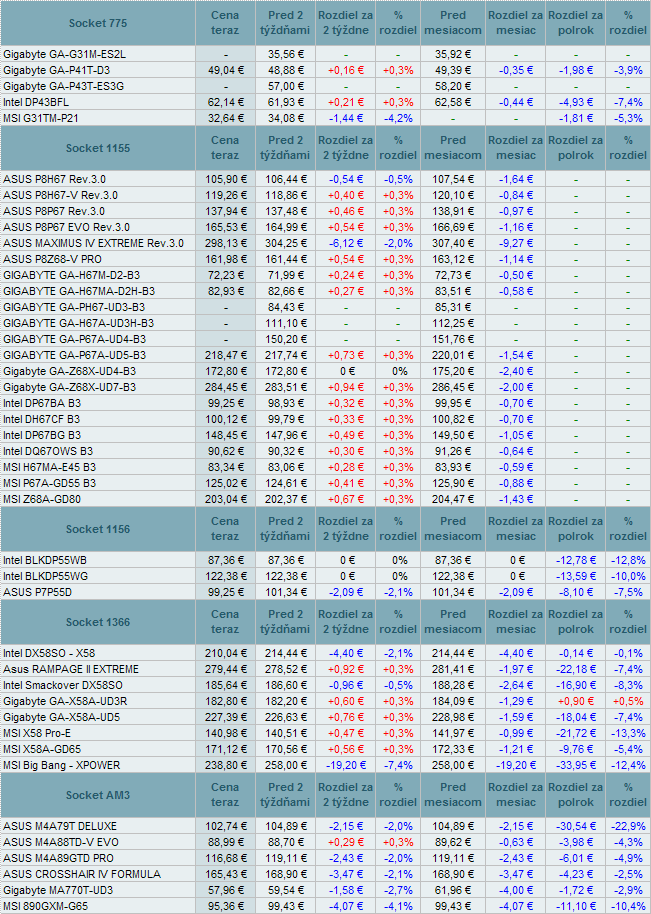Click the MSI H67MA-E45 B3 name

pyautogui.click(x=50, y=467)
